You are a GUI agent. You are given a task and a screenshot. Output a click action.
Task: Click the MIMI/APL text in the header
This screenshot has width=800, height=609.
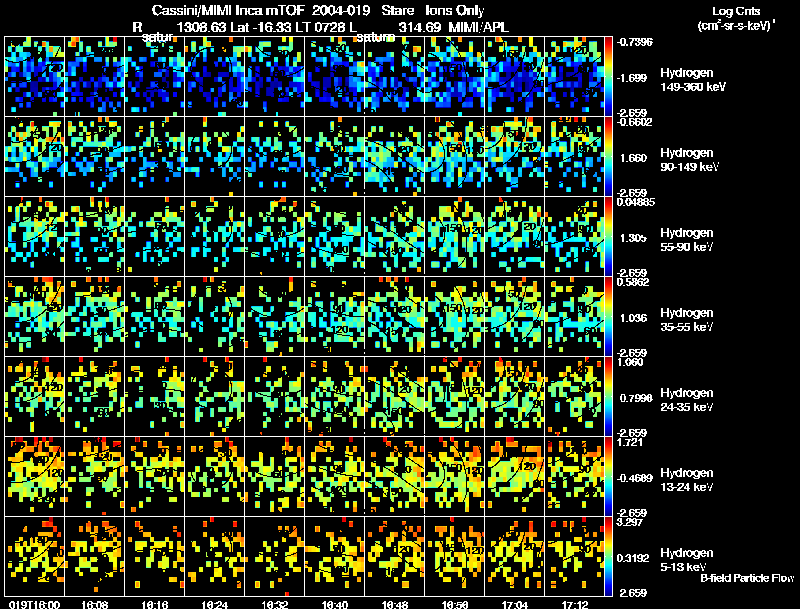[x=478, y=27]
